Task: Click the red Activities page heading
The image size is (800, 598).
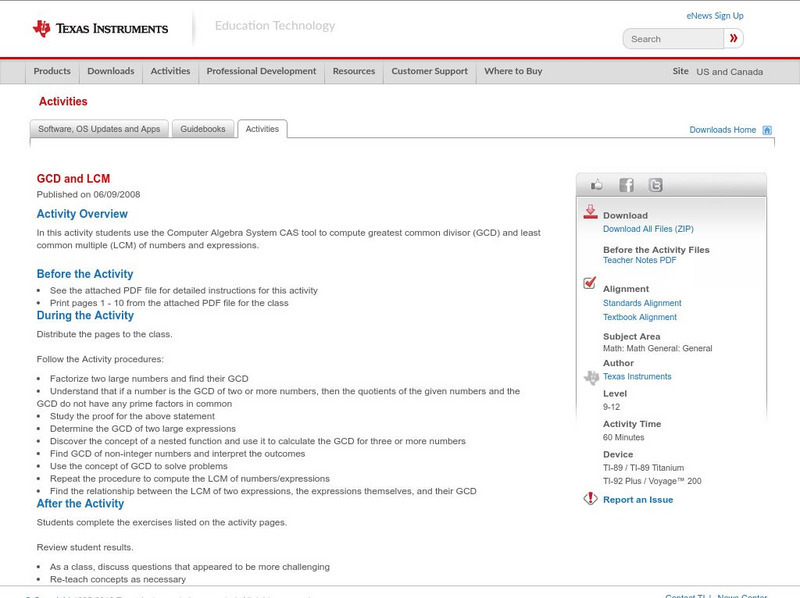Action: 63,102
